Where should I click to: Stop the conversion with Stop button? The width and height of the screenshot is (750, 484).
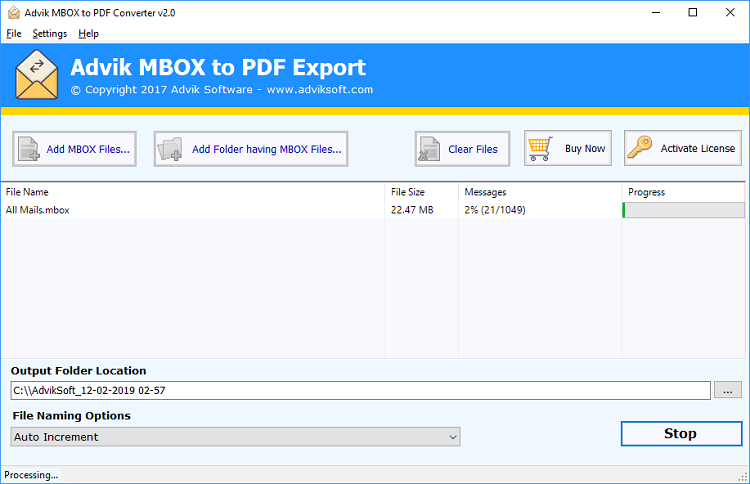tap(681, 433)
